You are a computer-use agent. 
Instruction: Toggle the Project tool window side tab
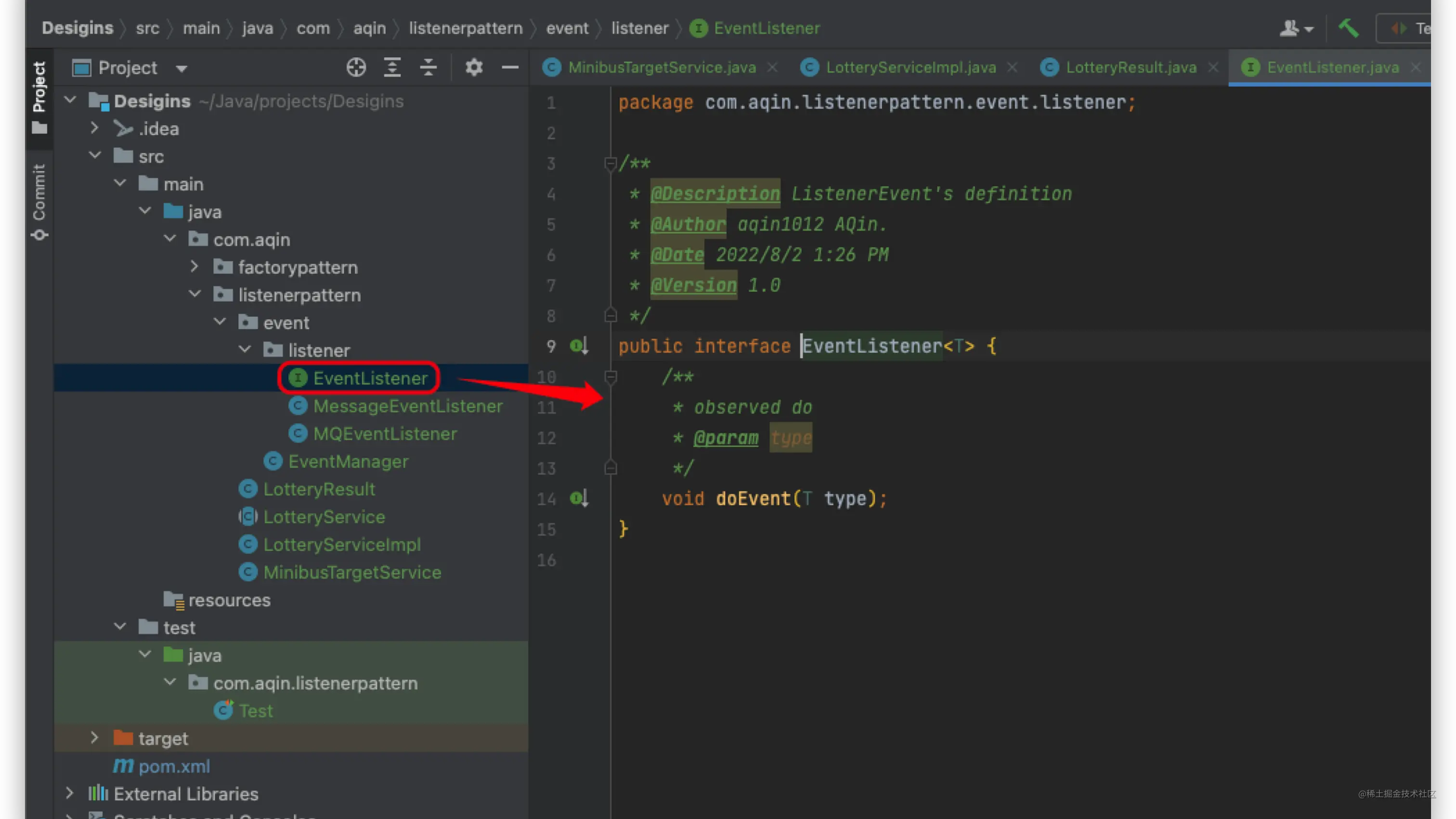[39, 98]
